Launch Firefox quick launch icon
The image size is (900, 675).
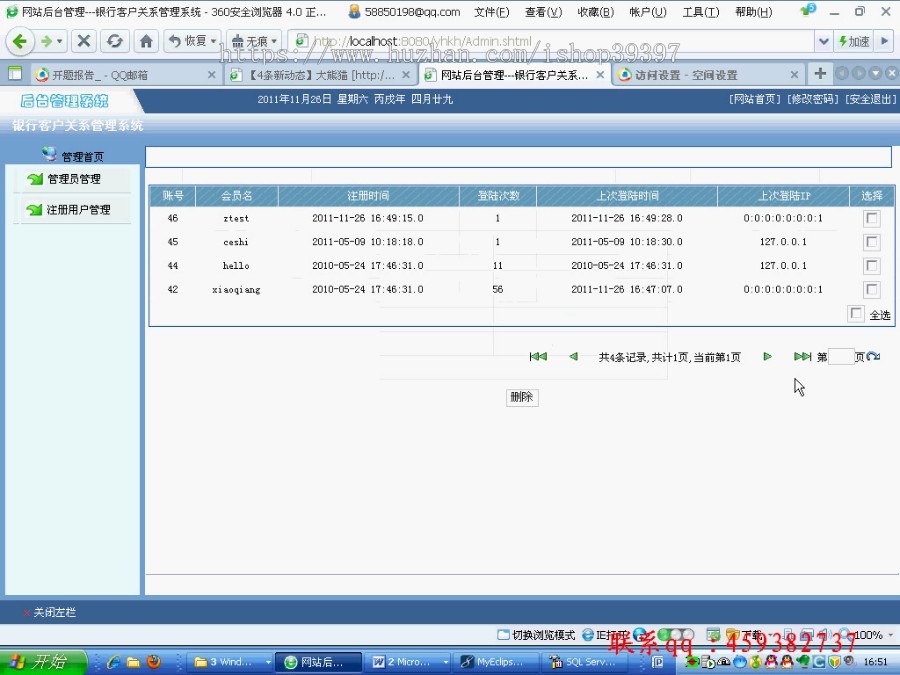tap(154, 662)
